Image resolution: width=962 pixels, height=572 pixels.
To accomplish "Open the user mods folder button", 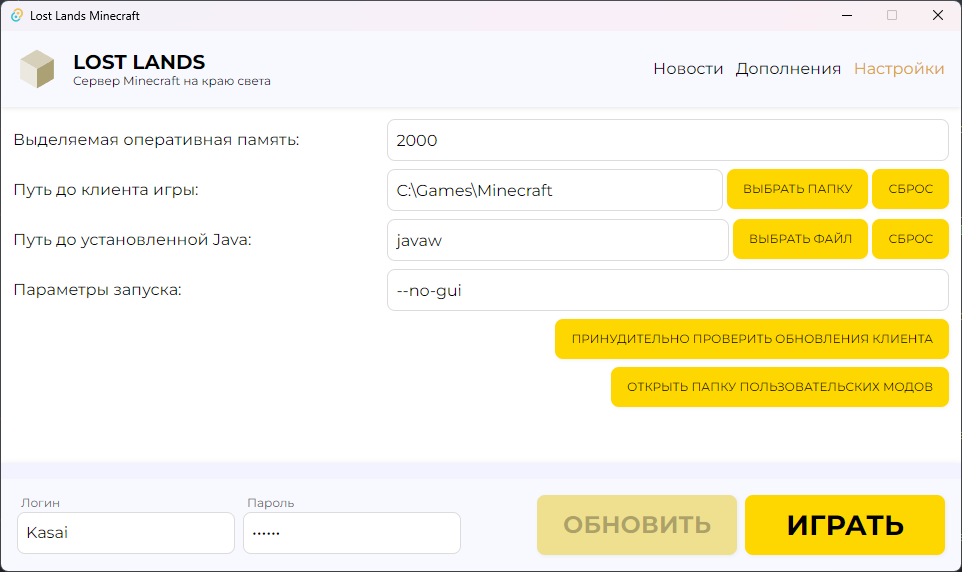I will [x=780, y=387].
